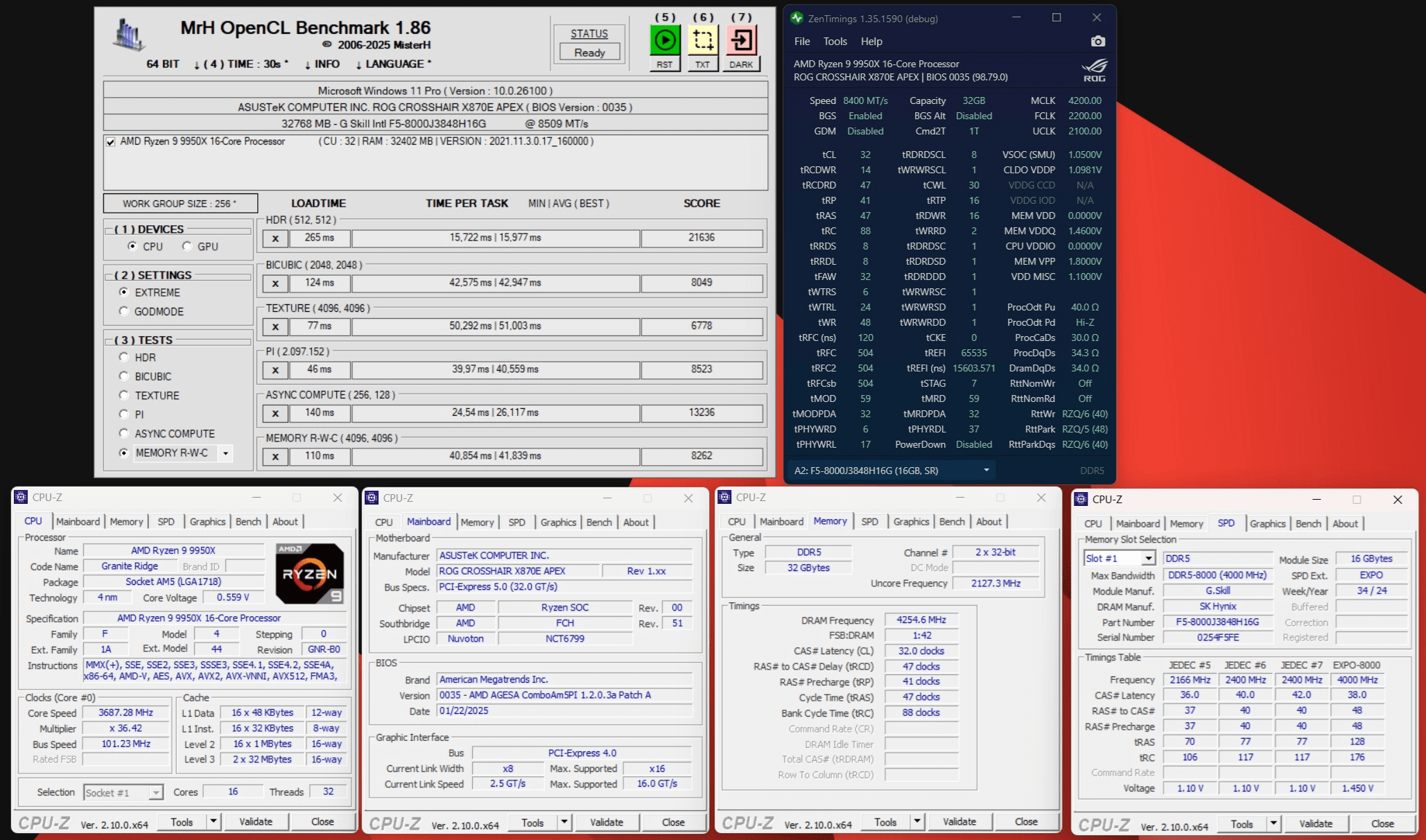
Task: Select the TEXTURE test radio
Action: click(x=123, y=395)
